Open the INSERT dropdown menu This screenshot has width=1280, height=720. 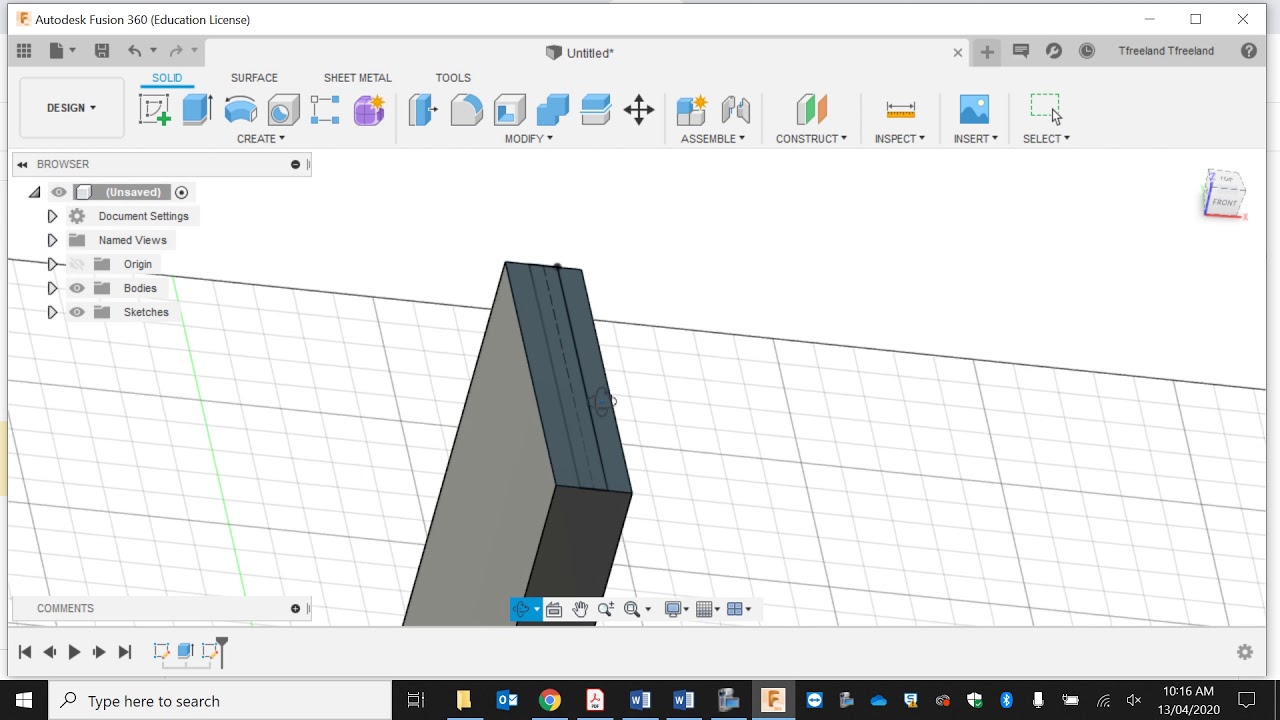tap(976, 139)
